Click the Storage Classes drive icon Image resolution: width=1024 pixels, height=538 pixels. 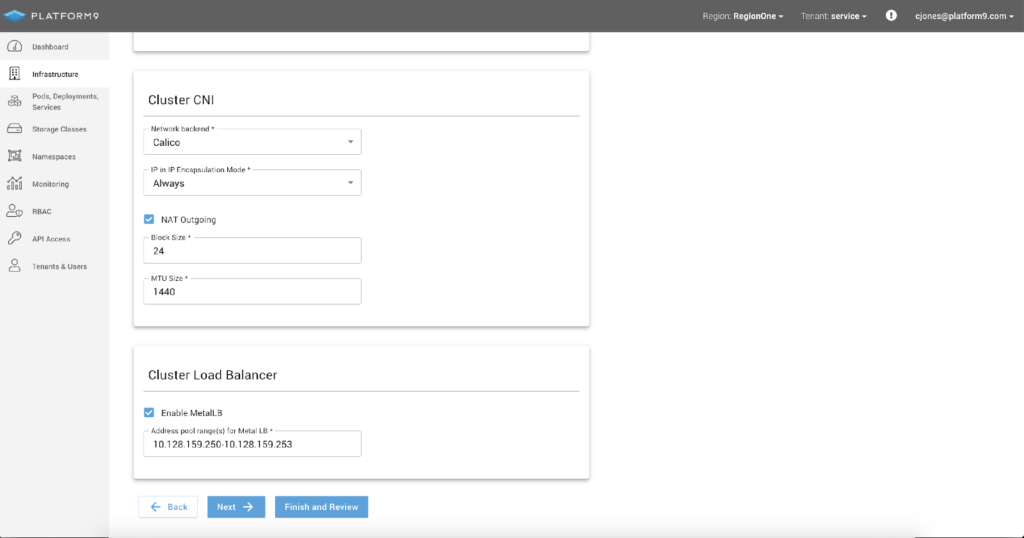pyautogui.click(x=14, y=129)
